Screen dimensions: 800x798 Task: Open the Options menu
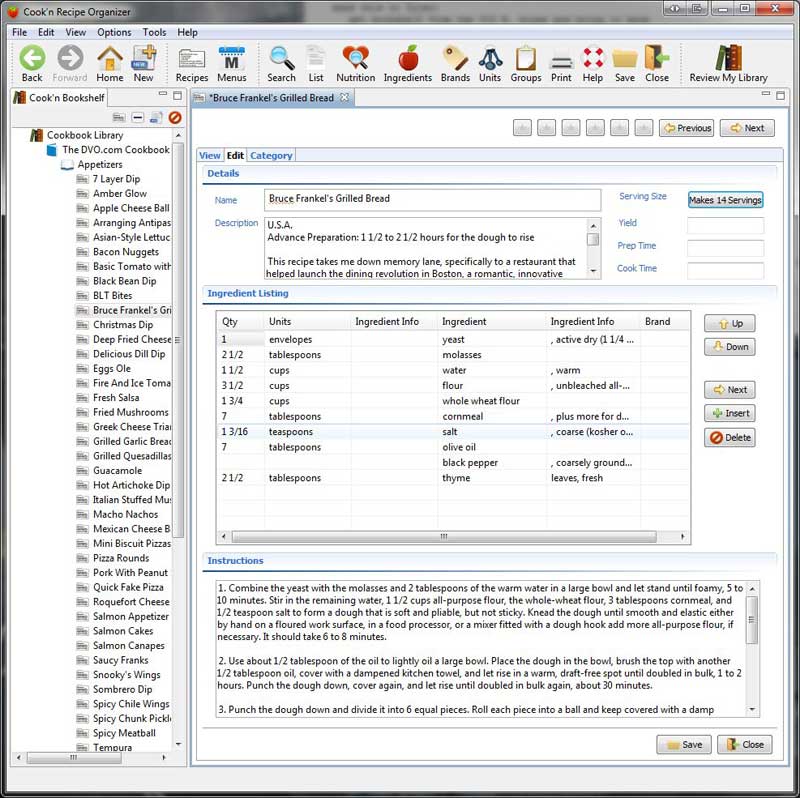click(114, 32)
